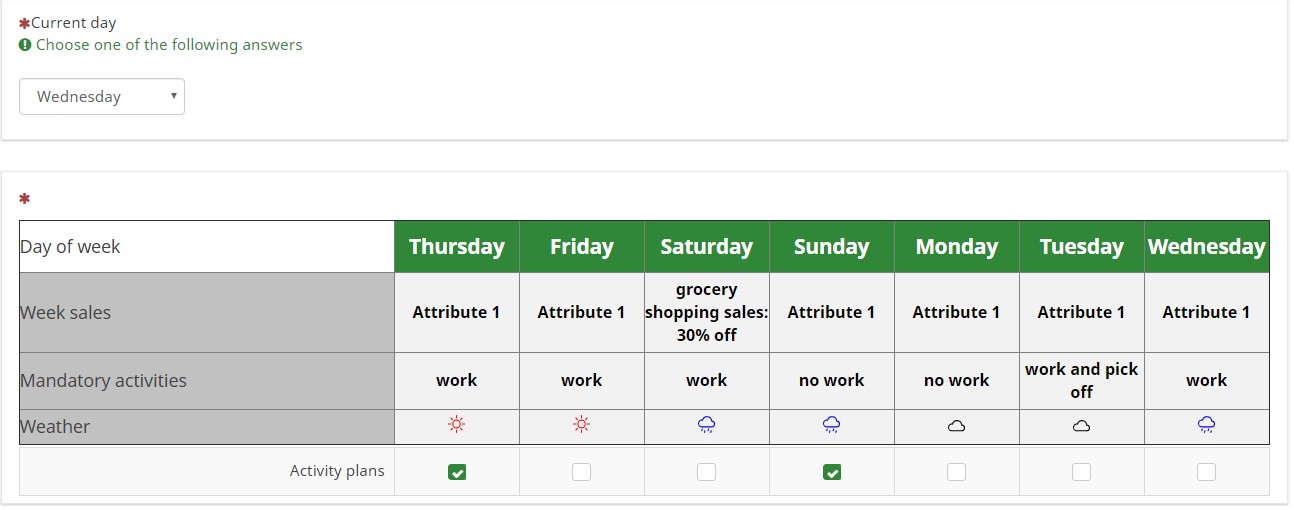Click the rain weather icon for Sunday
Viewport: 1294px width, 510px height.
pos(832,425)
